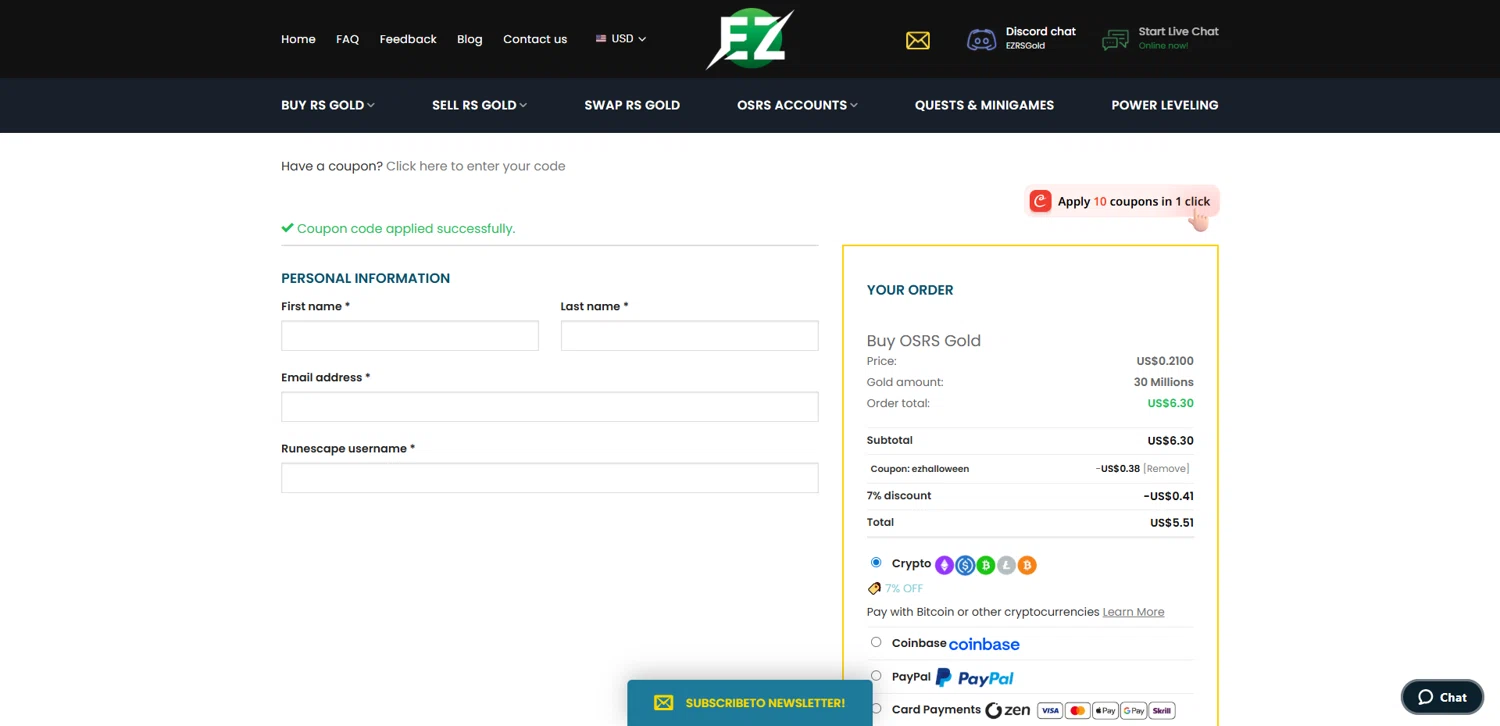
Task: Click the green Bitcoin Cash icon
Action: click(x=986, y=565)
